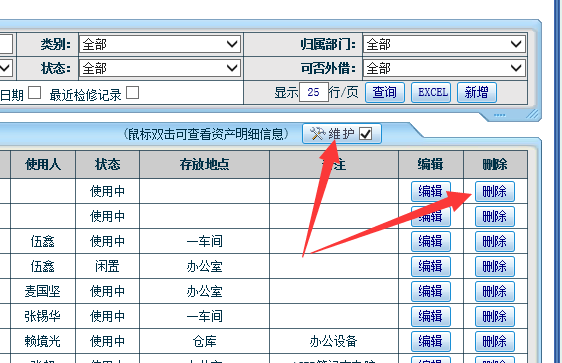Click the panel resize grip icon
Screen dimensions: 562x363
(x=533, y=114)
